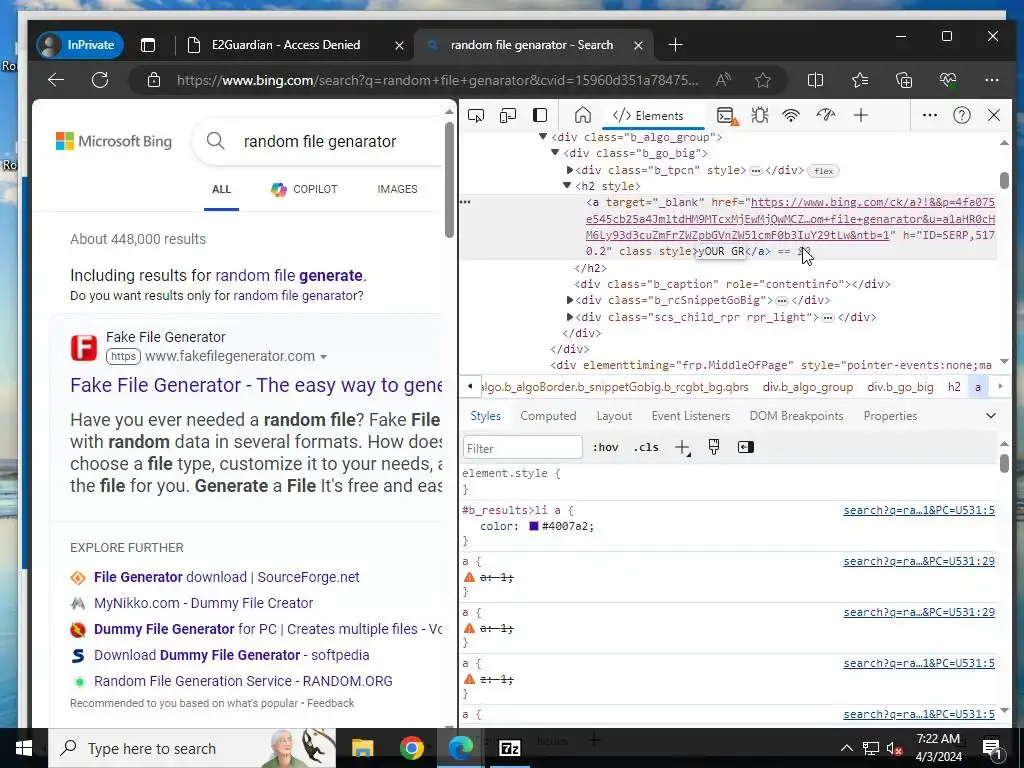View site information lock icon
Image resolution: width=1024 pixels, height=768 pixels.
[x=153, y=80]
